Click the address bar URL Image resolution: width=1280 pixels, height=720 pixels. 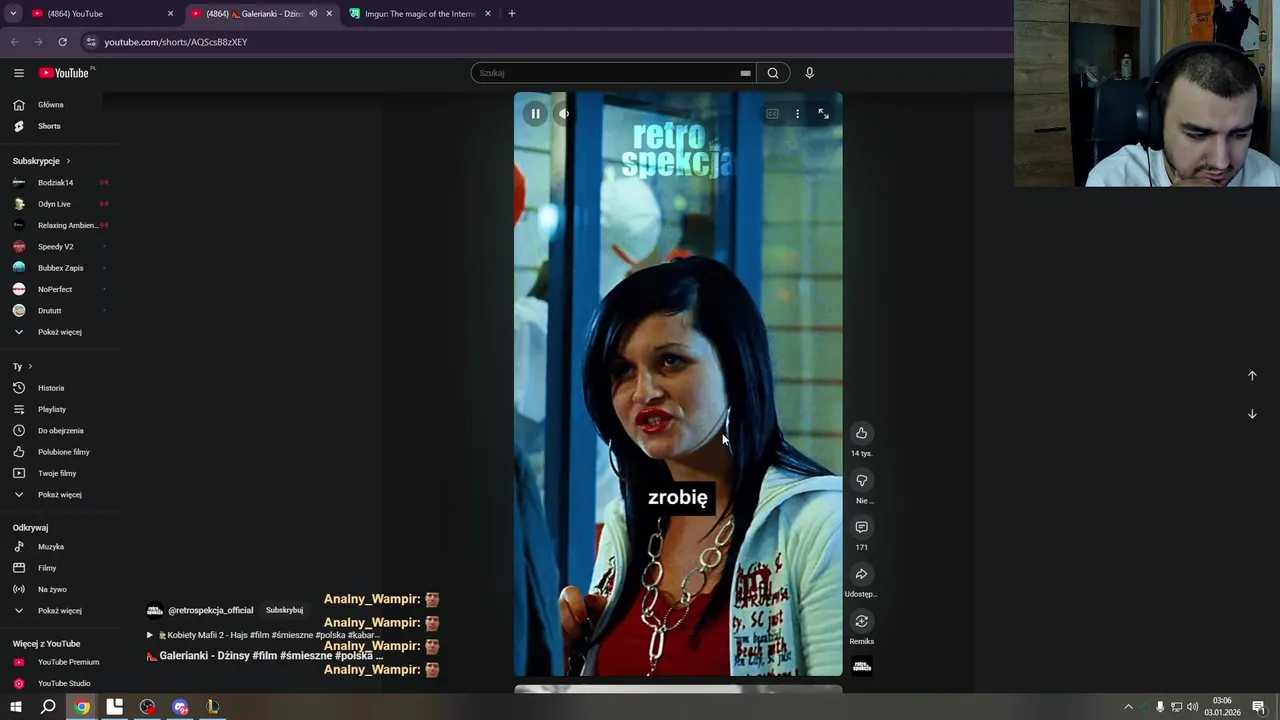176,42
